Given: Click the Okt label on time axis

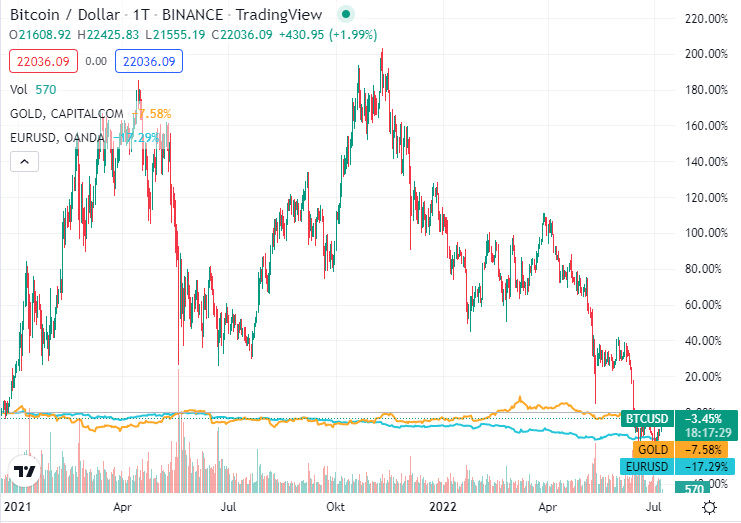Looking at the screenshot, I should pyautogui.click(x=336, y=507).
